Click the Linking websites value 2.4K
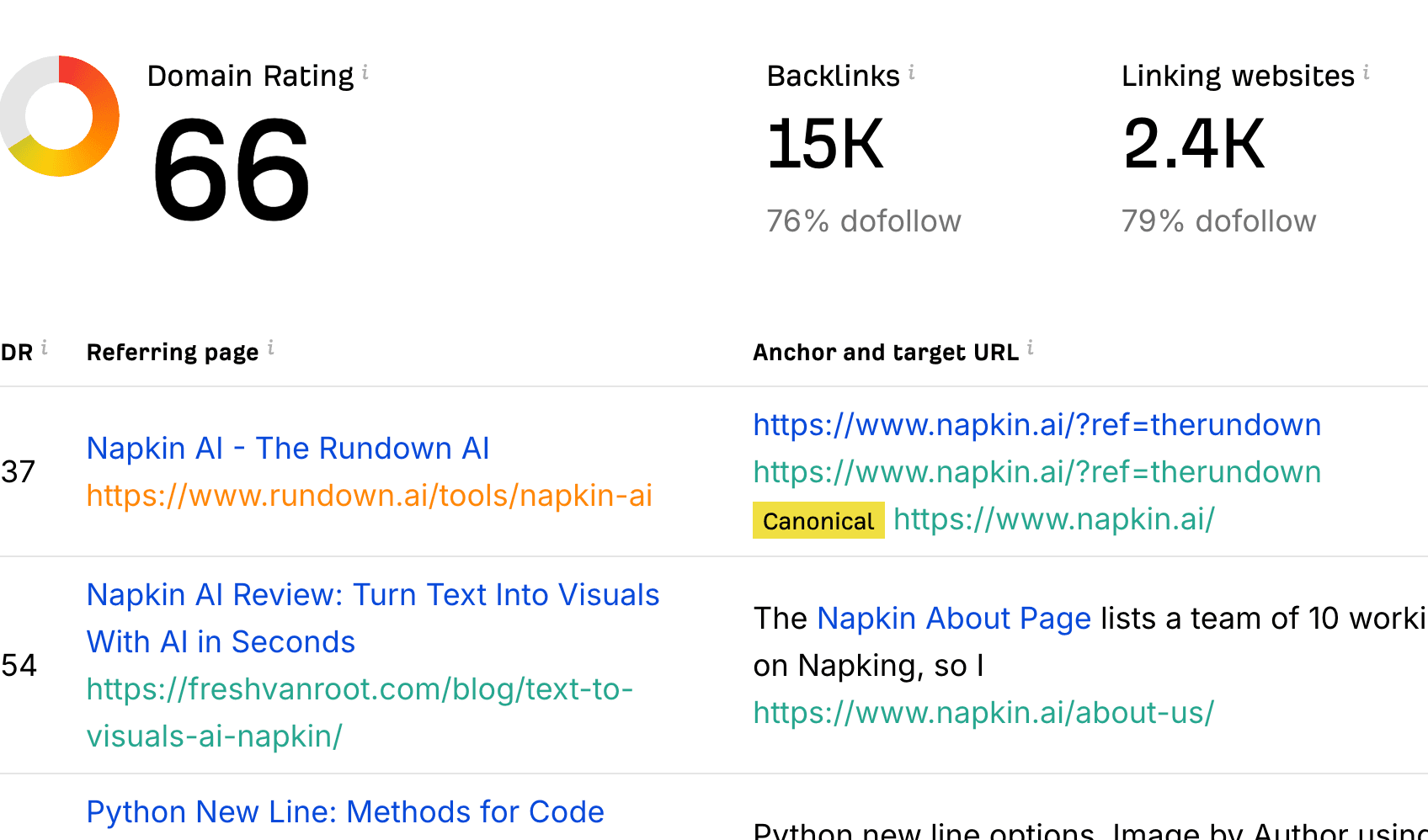1428x840 pixels. coord(1194,144)
